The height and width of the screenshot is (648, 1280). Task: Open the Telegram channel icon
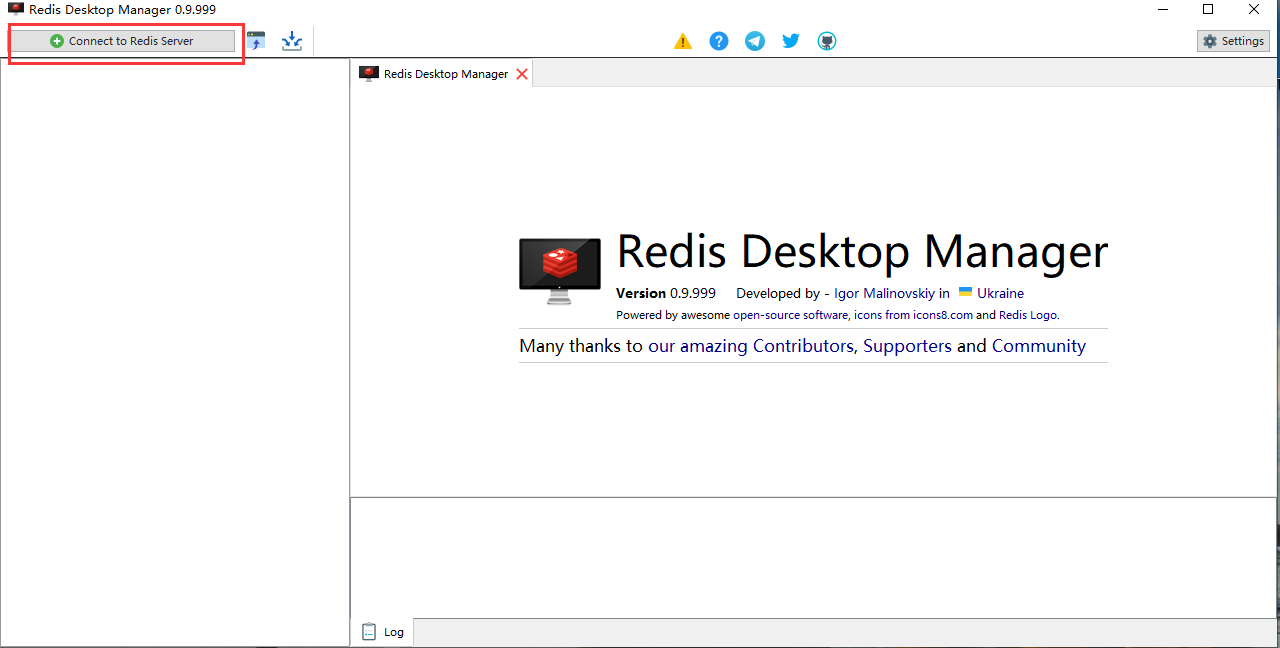tap(755, 41)
